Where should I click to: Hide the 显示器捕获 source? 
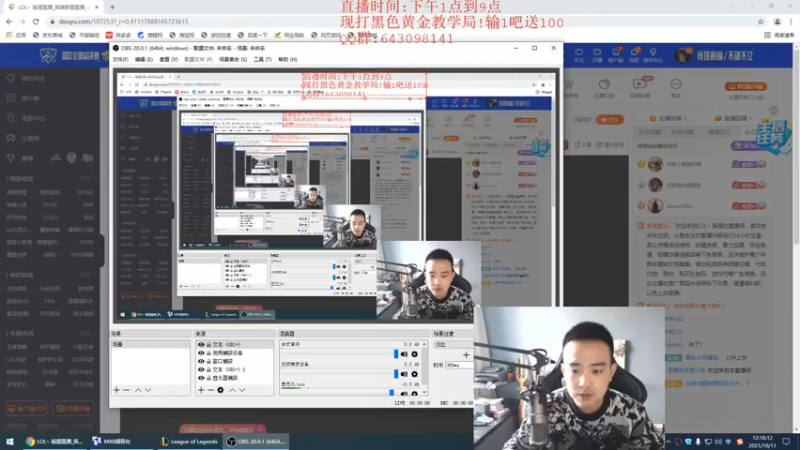201,378
